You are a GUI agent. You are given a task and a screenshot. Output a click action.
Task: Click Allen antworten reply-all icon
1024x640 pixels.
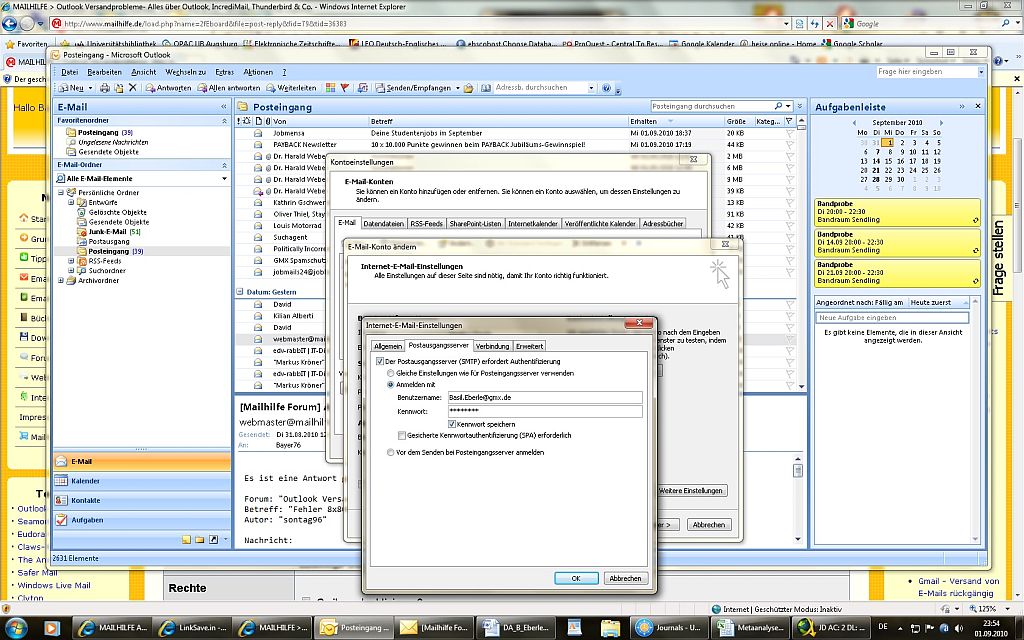point(229,88)
